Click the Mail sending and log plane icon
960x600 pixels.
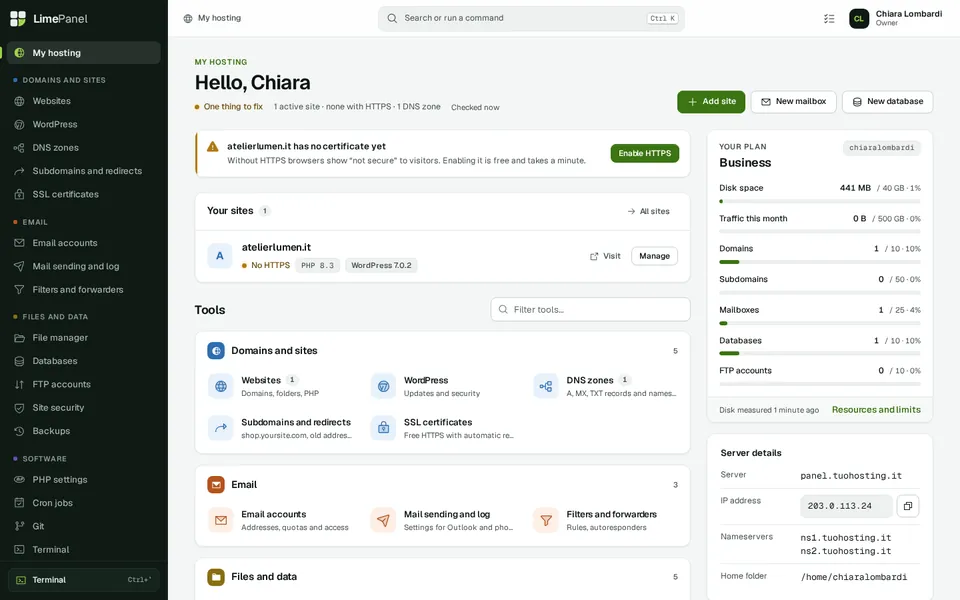pyautogui.click(x=383, y=520)
